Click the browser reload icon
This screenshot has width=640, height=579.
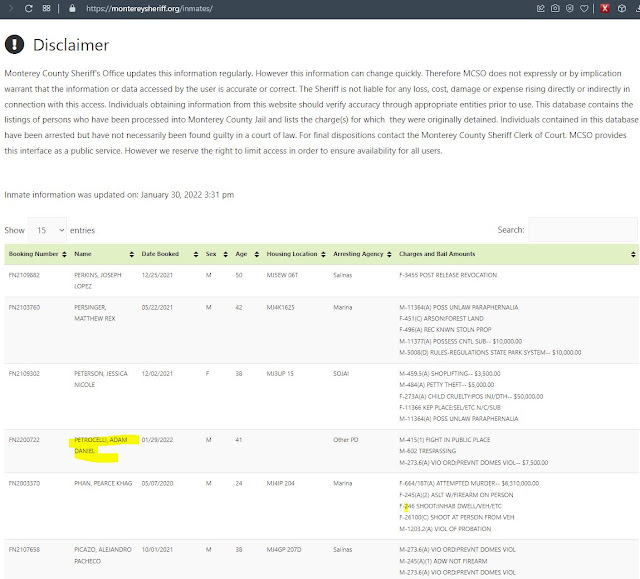click(29, 9)
